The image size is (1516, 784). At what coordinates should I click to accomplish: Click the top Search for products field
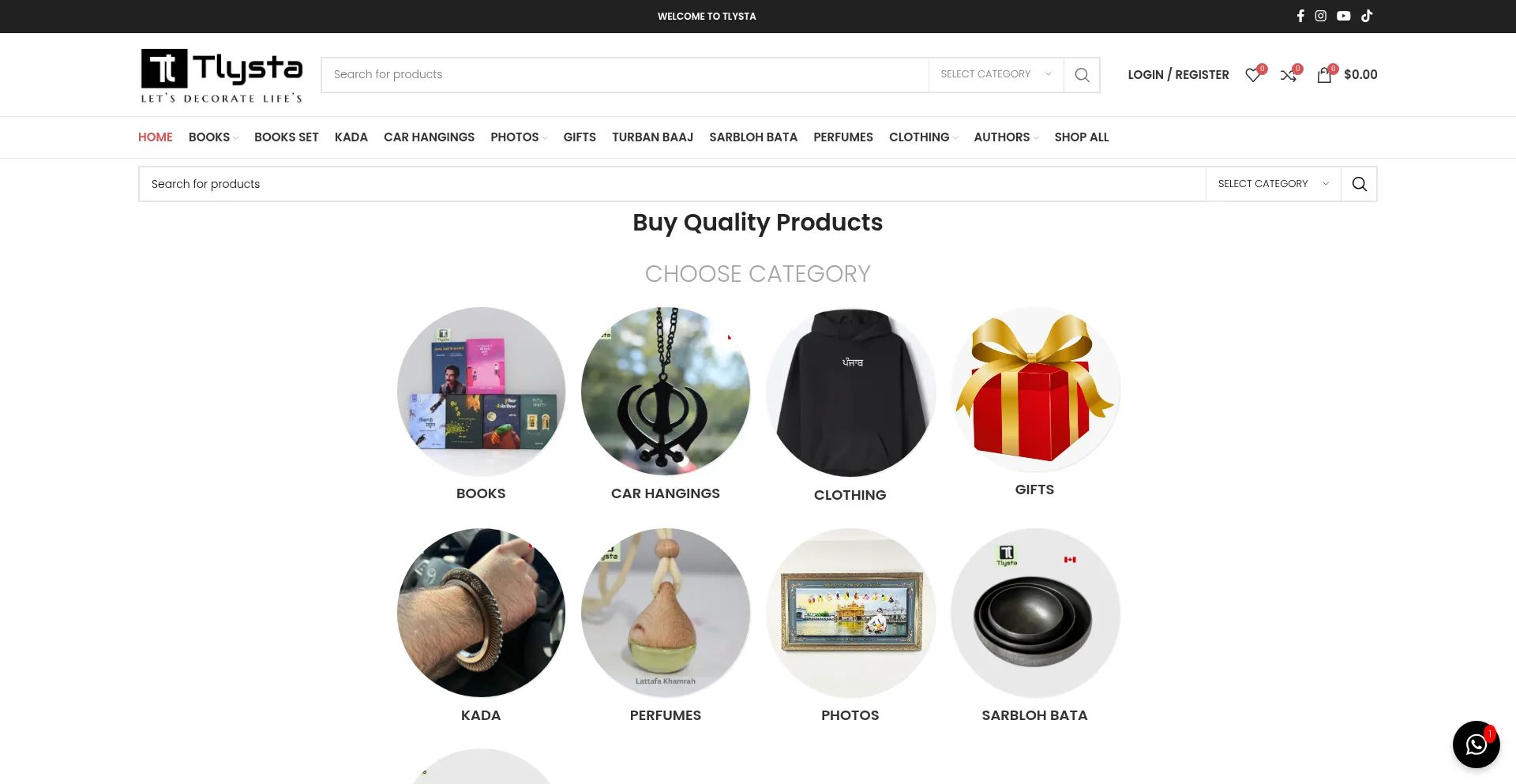[x=625, y=74]
